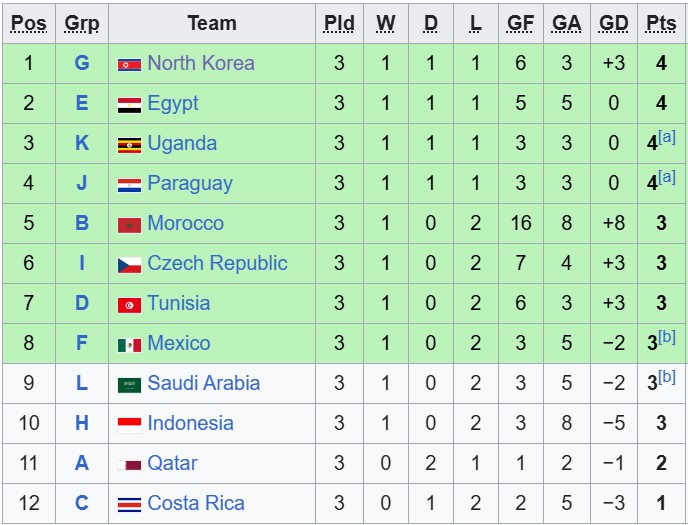Screen dimensions: 688x525
Task: Open footnote [a] beside Uganda's points
Action: [667, 137]
